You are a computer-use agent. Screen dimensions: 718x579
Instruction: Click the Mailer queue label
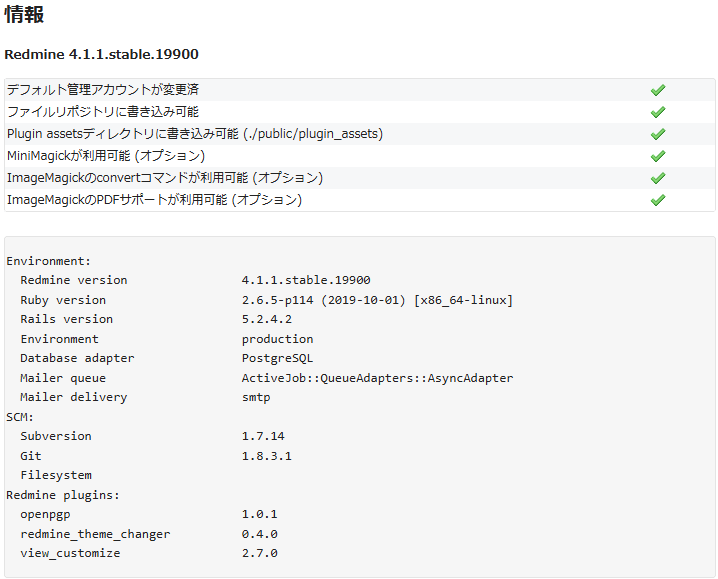point(63,378)
